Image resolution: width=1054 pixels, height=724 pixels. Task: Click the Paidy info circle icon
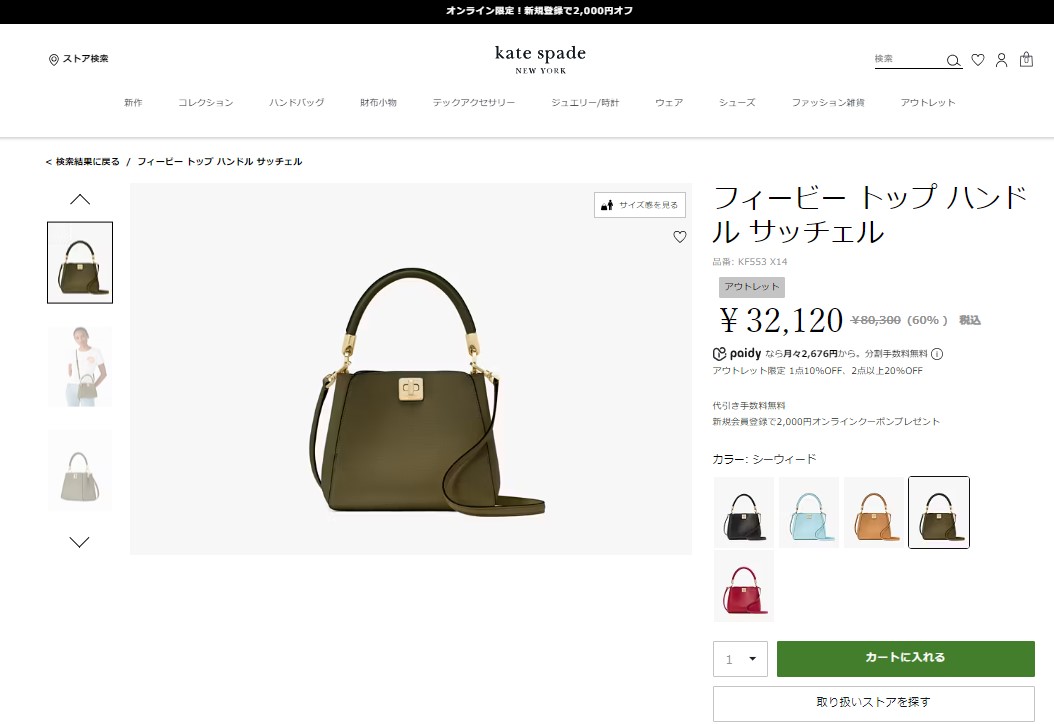937,354
